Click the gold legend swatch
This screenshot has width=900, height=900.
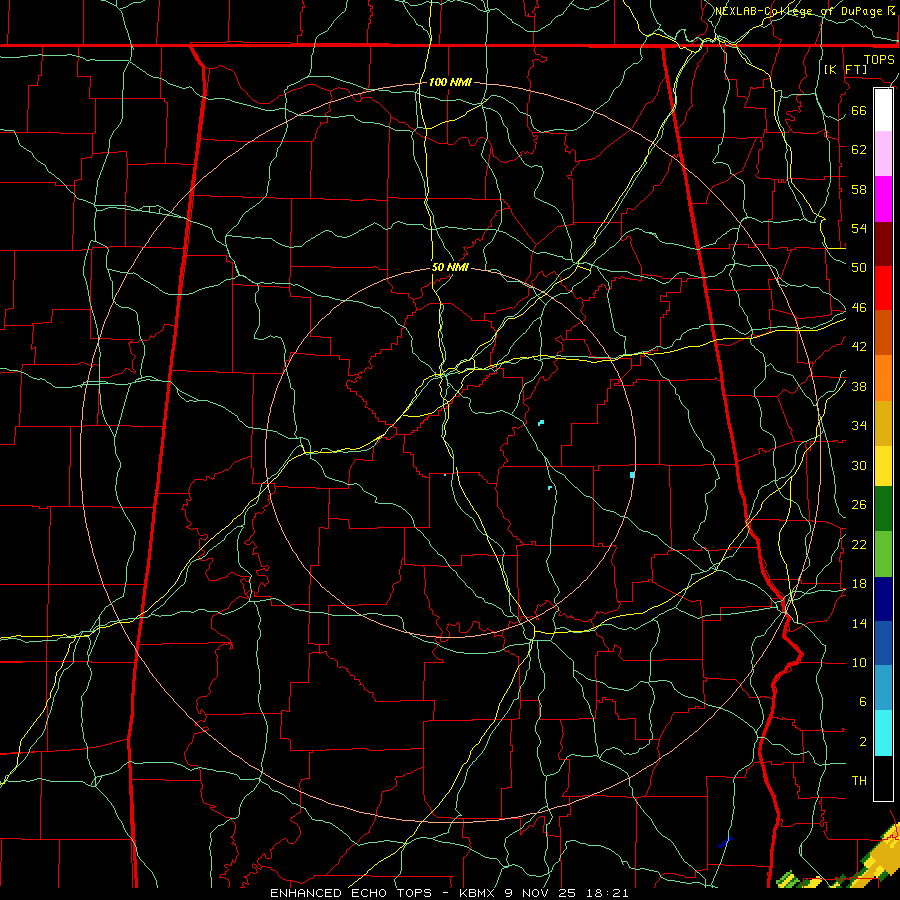[883, 423]
